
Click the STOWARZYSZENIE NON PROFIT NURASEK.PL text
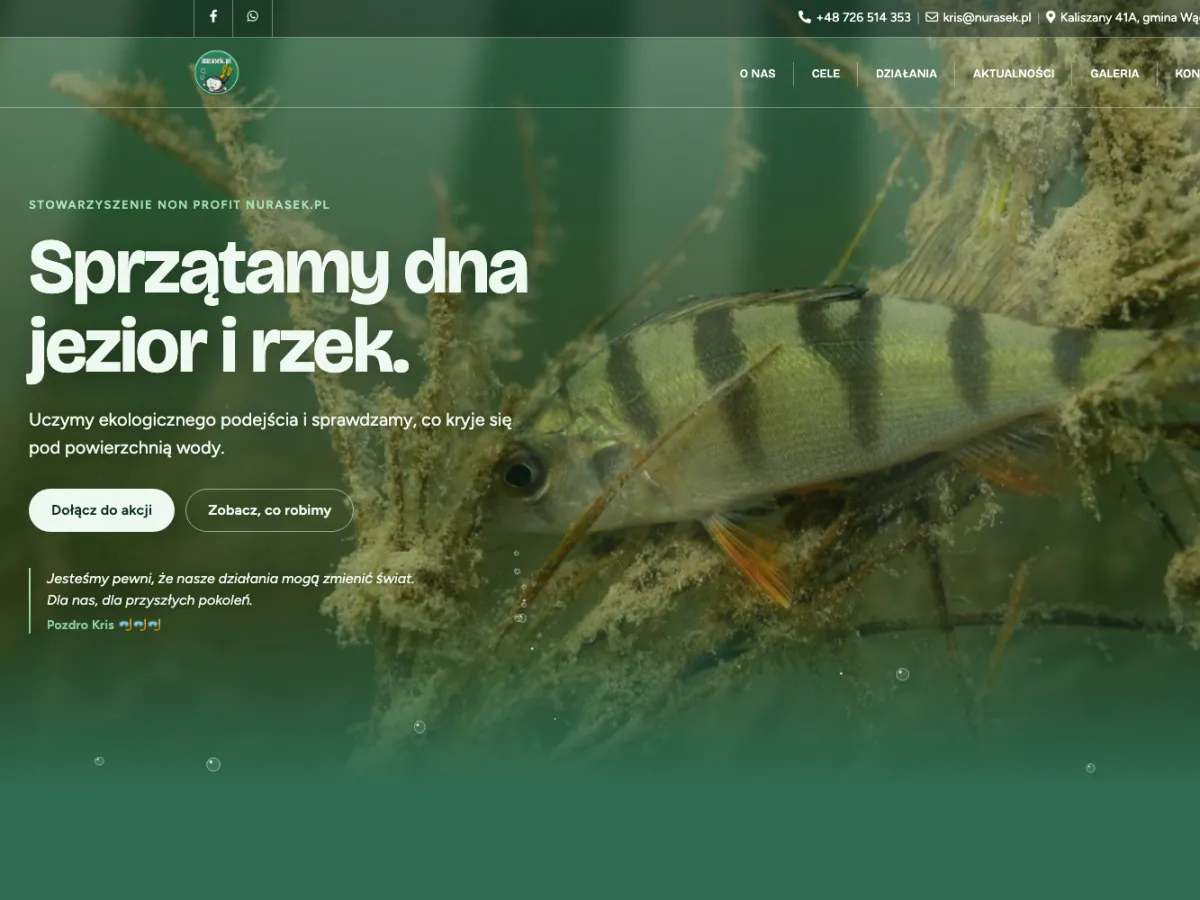tap(179, 205)
